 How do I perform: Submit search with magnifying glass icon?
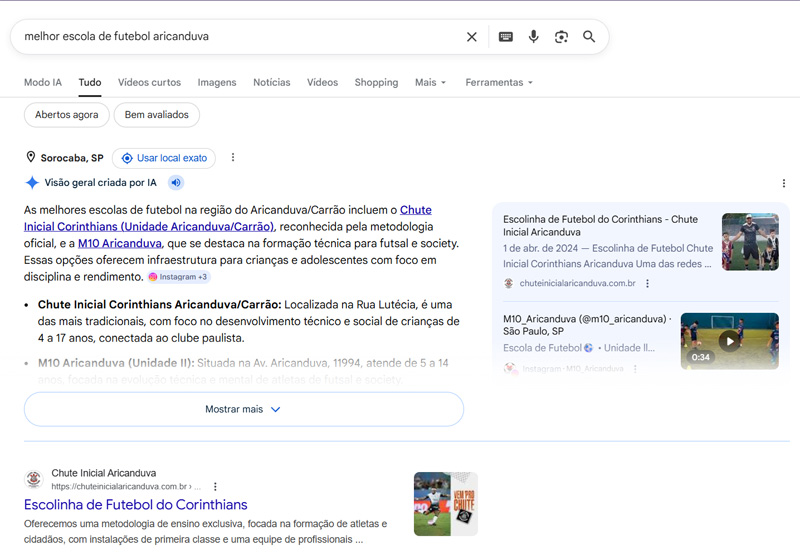click(x=589, y=37)
